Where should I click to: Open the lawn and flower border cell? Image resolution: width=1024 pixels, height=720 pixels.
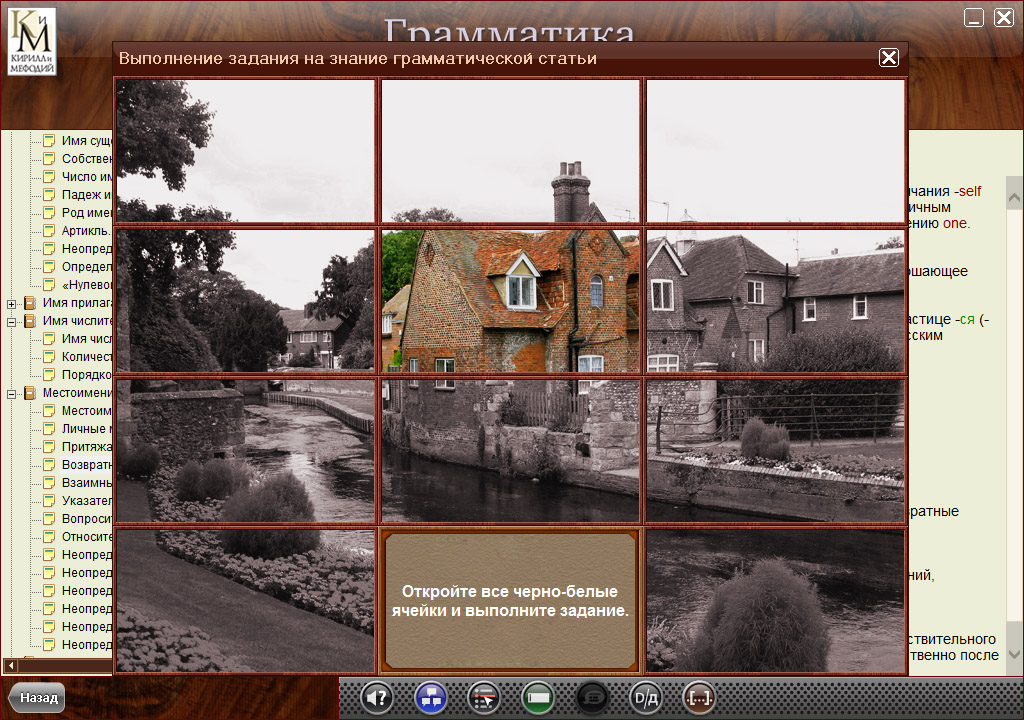[x=246, y=600]
